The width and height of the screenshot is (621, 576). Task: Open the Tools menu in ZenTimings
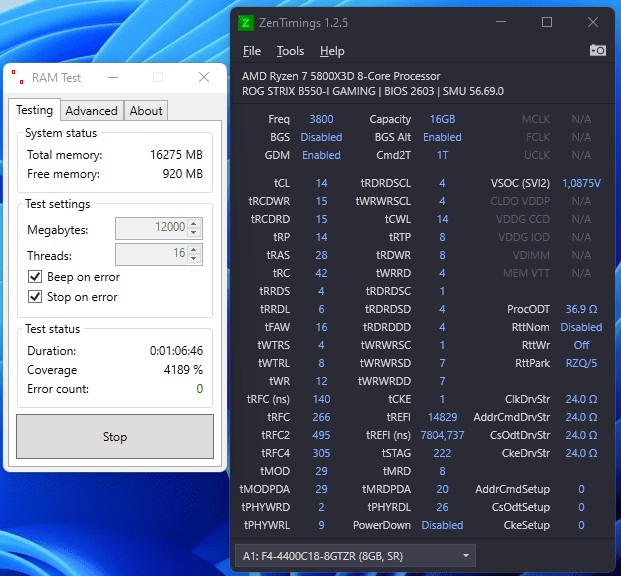point(290,51)
